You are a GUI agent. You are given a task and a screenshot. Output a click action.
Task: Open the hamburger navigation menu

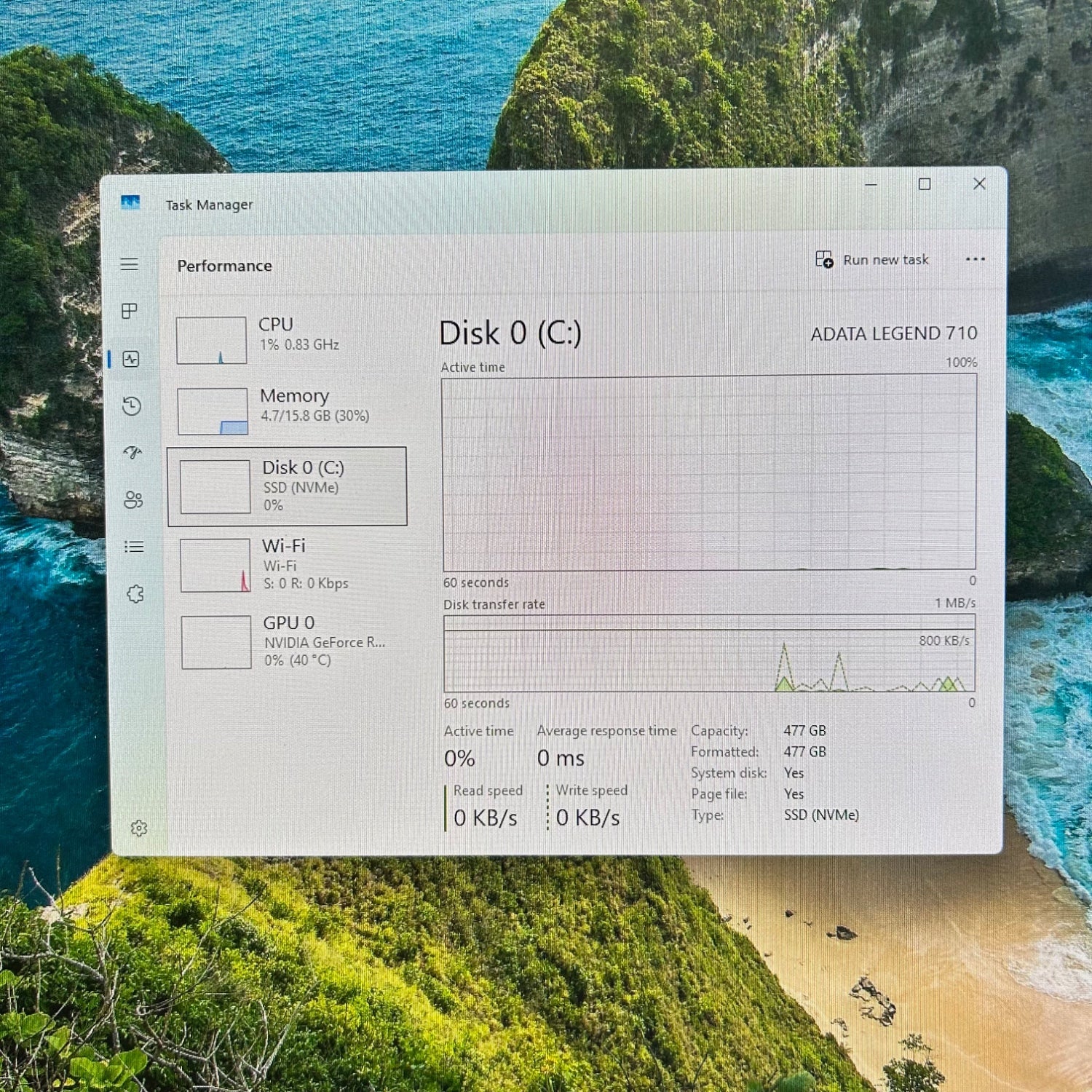tap(130, 264)
